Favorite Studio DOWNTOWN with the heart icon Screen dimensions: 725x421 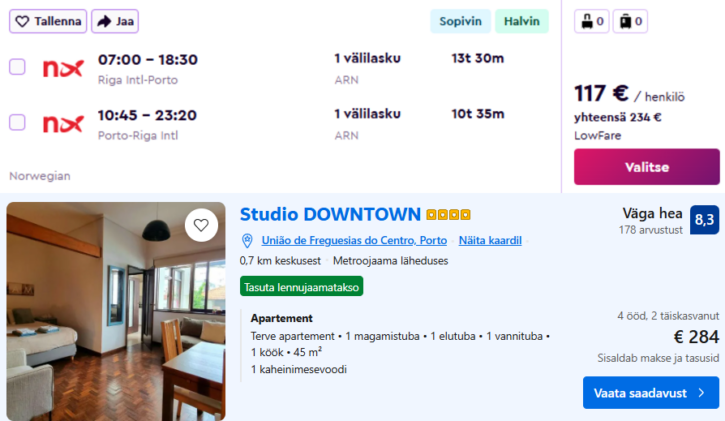coord(201,225)
